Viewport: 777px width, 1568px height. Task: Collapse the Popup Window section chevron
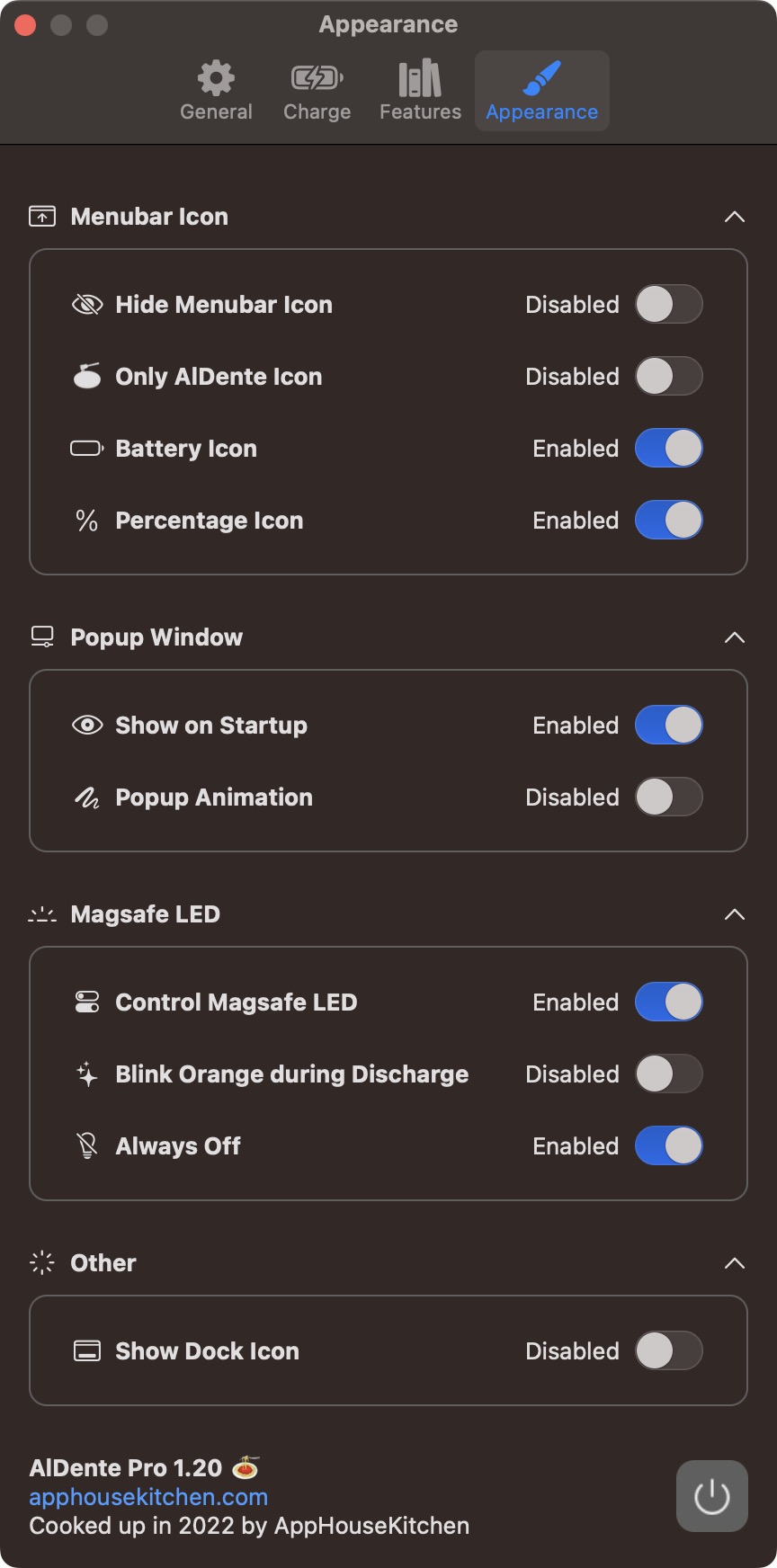[734, 637]
